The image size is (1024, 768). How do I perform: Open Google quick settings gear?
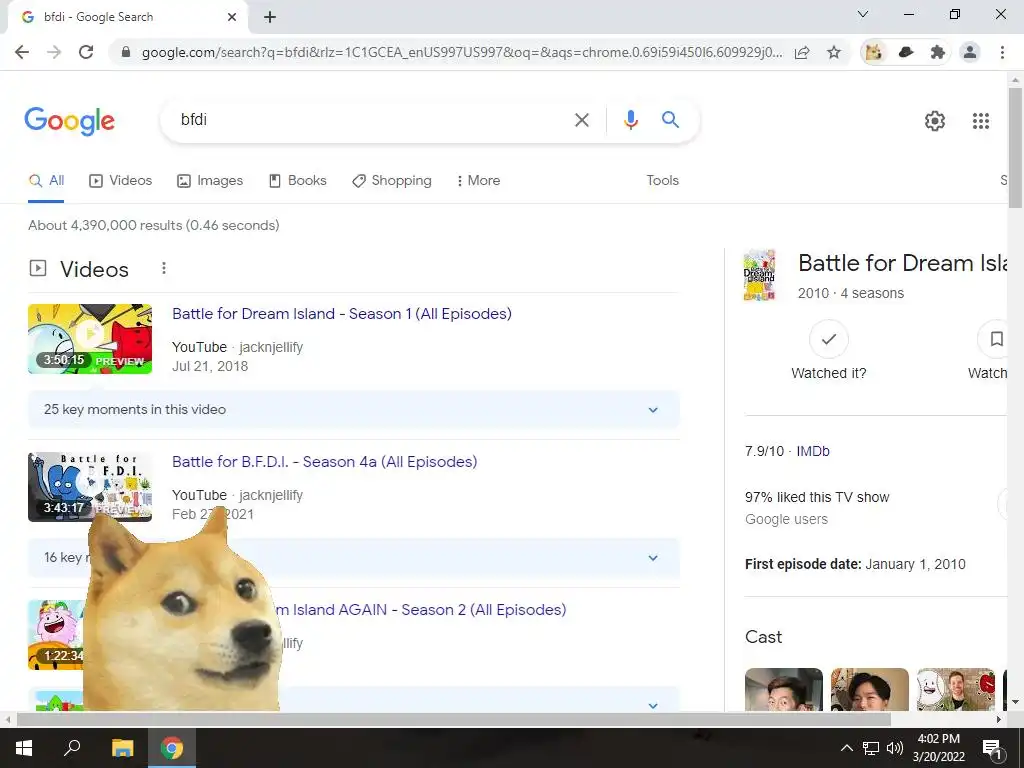(935, 121)
